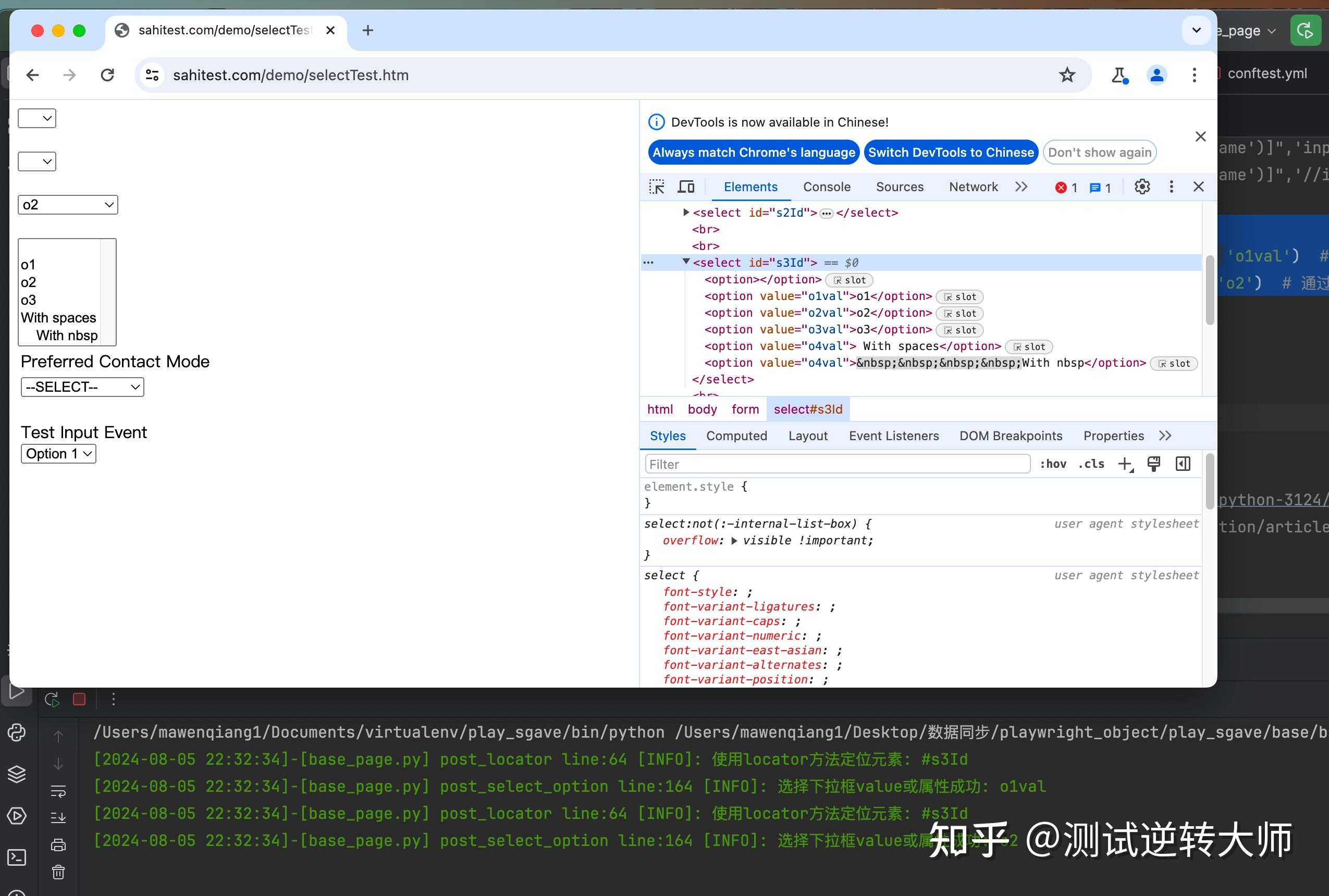Screen dimensions: 1329x896
Task: Open the Chrome Labs flask icon
Action: click(x=1118, y=75)
